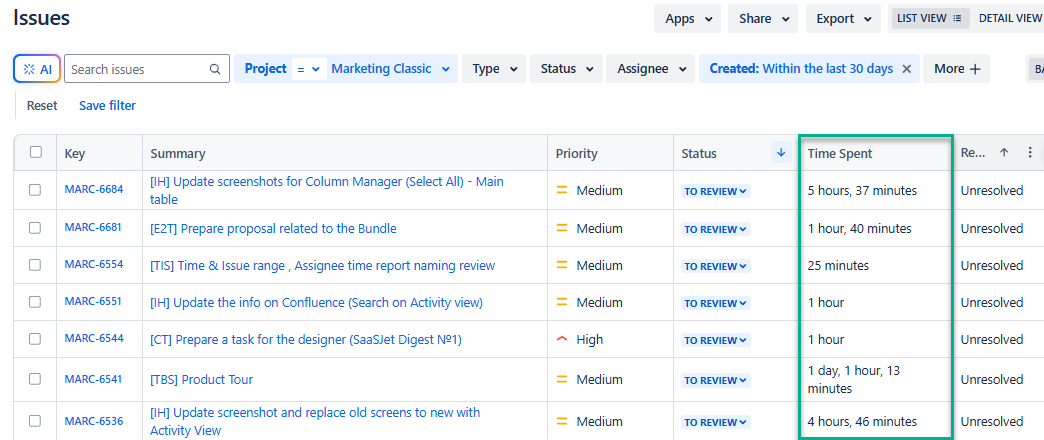Open the column options three-dot menu
The image size is (1044, 440).
(x=1030, y=152)
